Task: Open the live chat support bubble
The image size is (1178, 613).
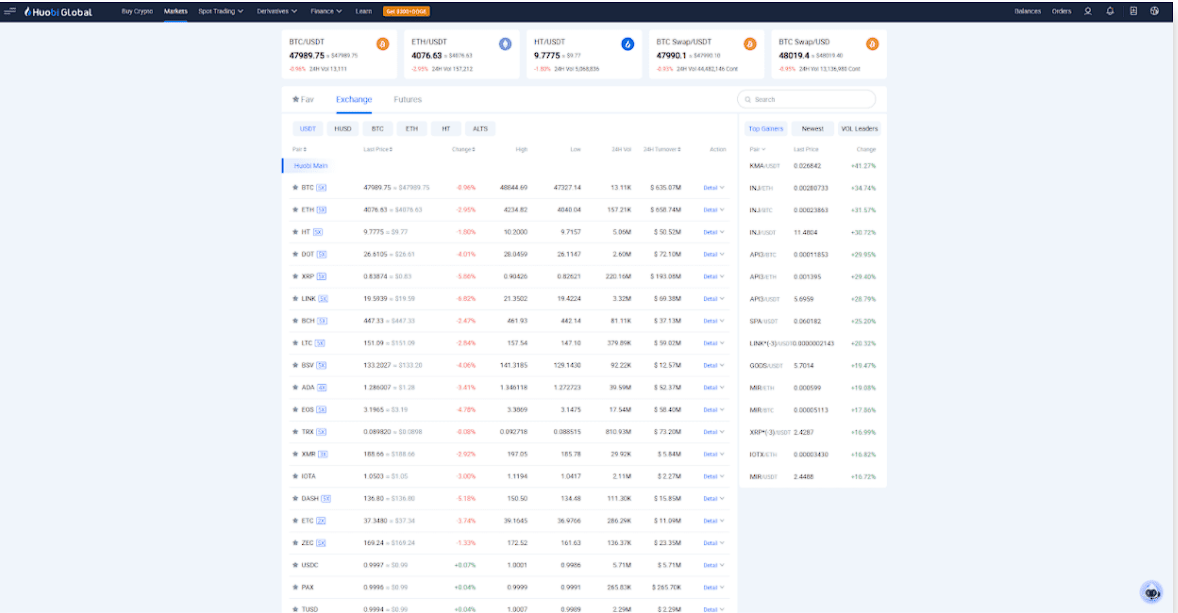Action: pyautogui.click(x=1151, y=592)
